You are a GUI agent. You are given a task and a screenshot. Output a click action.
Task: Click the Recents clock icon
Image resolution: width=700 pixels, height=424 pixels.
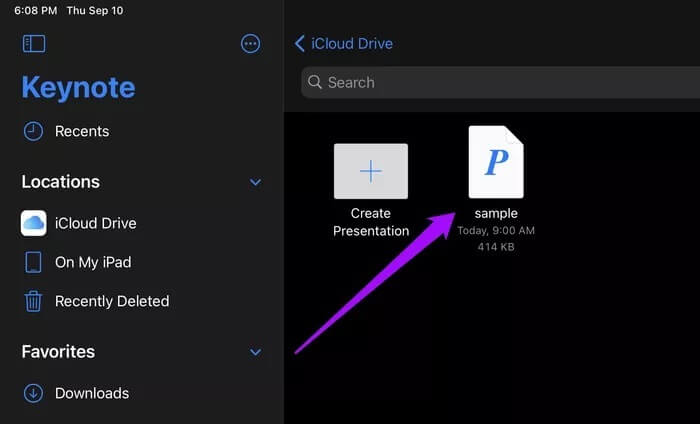pos(33,131)
